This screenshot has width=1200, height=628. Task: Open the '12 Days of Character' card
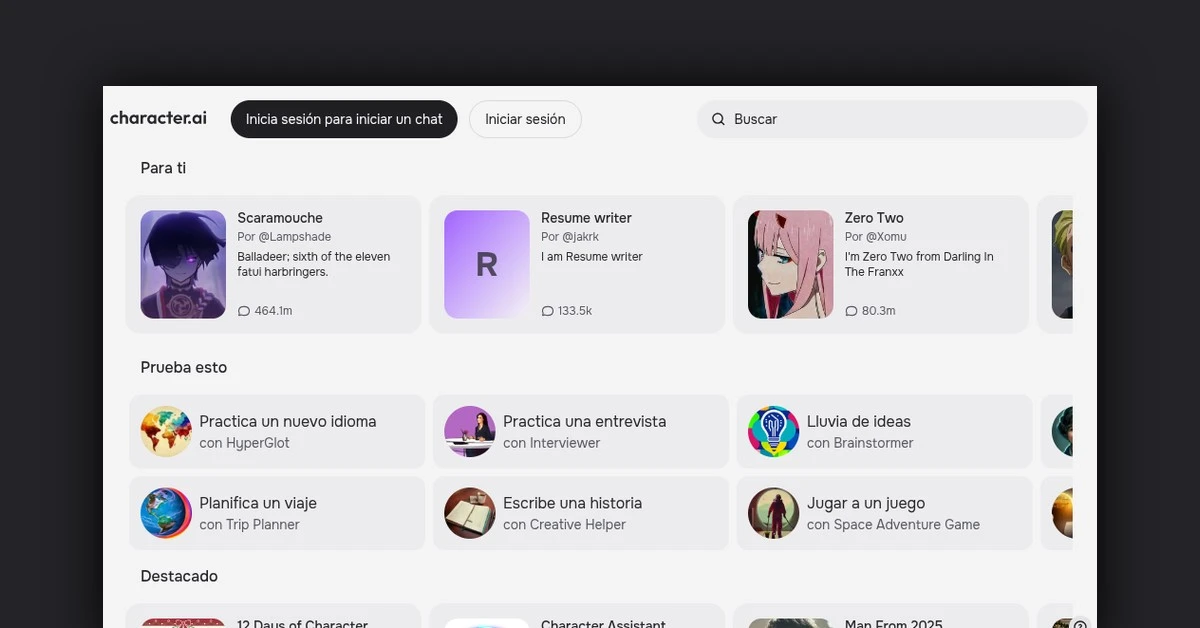tap(277, 618)
